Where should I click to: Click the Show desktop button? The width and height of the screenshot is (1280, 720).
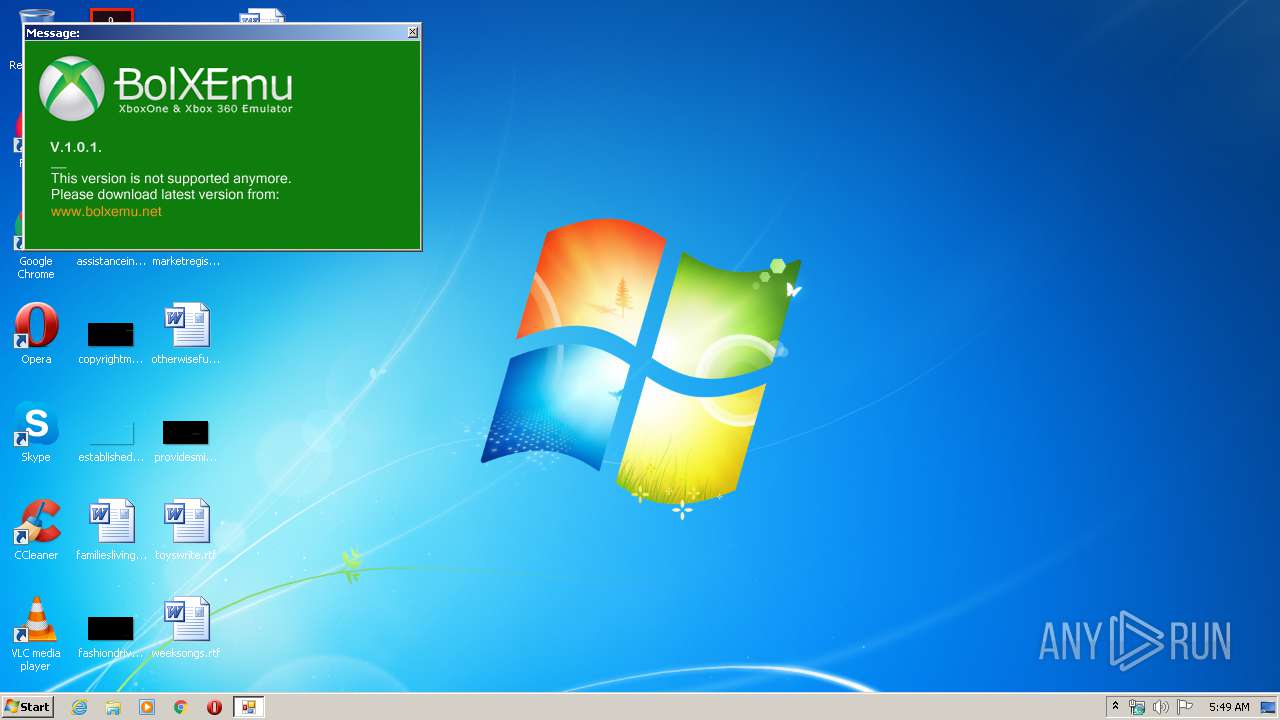pyautogui.click(x=1269, y=707)
